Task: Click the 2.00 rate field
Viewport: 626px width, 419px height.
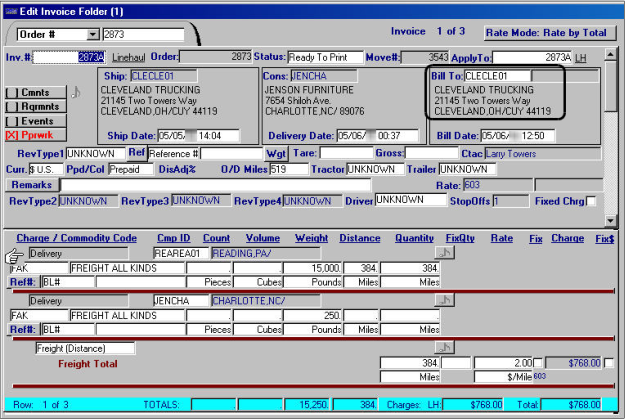Action: pyautogui.click(x=503, y=363)
